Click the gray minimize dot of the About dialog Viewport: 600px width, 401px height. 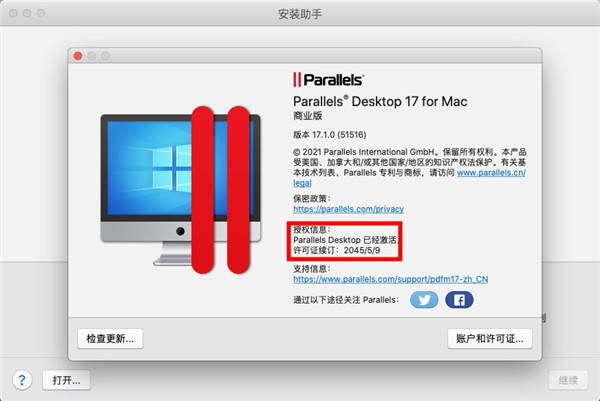pos(92,56)
